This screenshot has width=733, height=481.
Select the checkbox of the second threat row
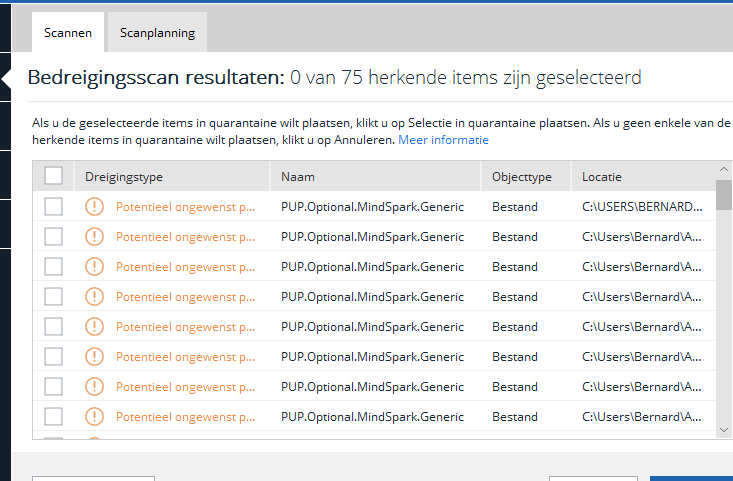(54, 237)
